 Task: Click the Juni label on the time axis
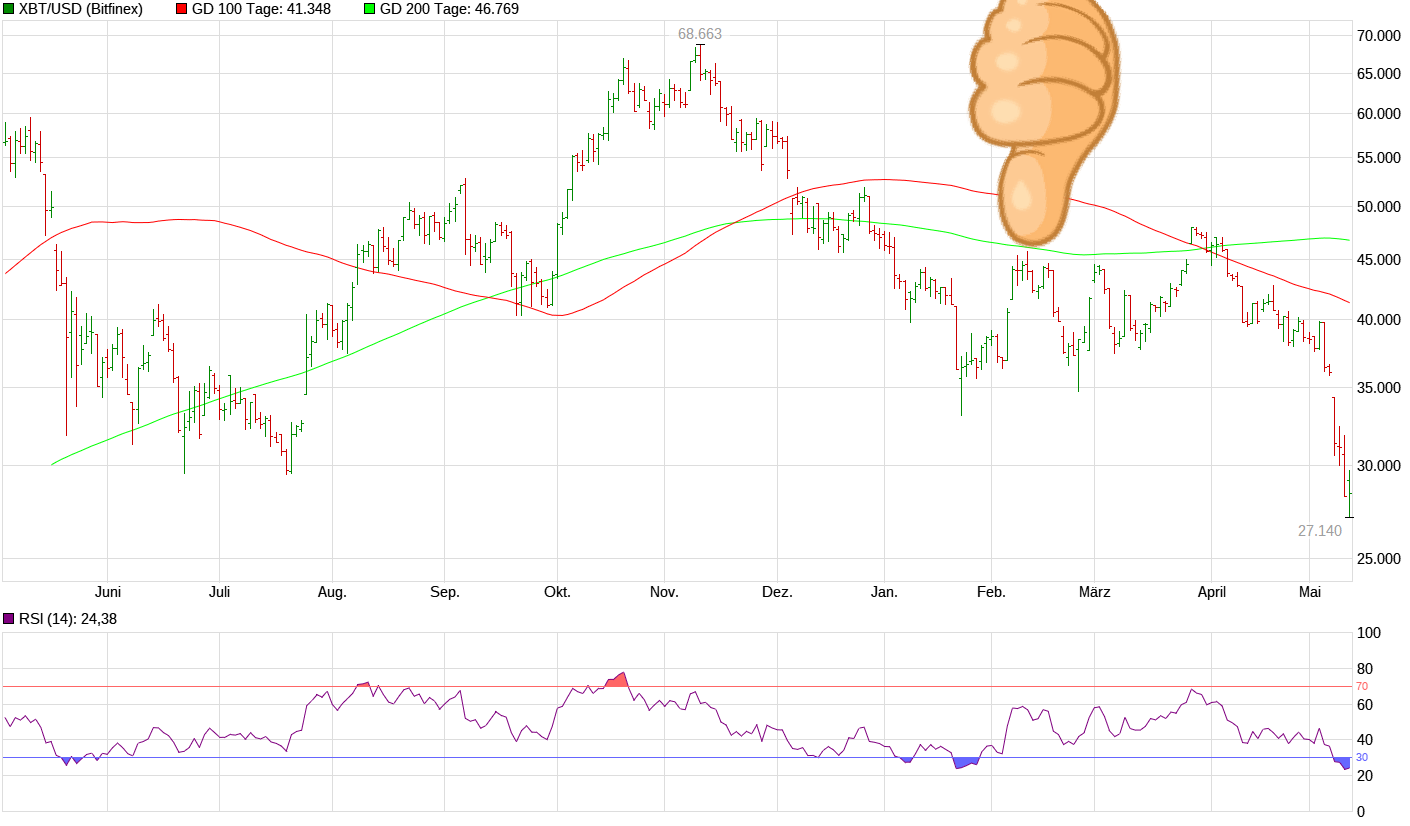pyautogui.click(x=110, y=592)
